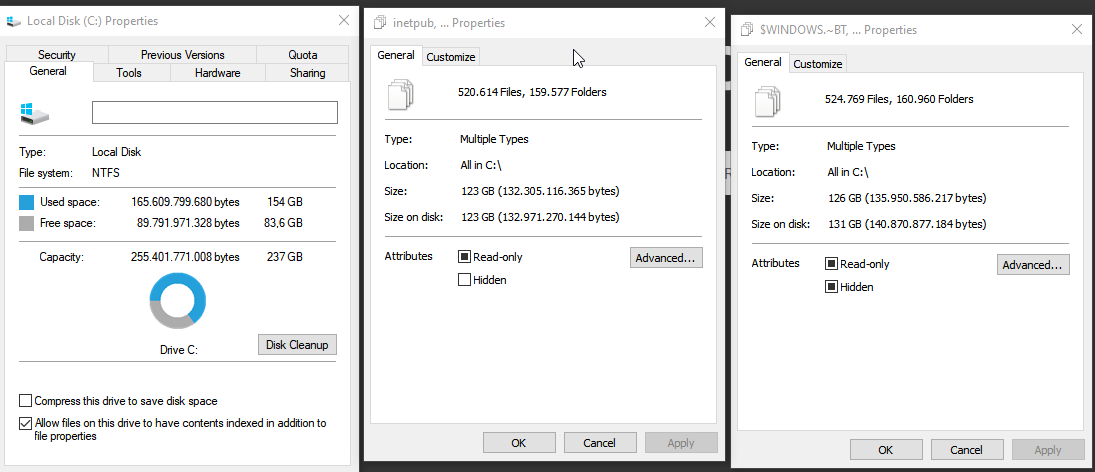Click the $WINDOWS.~BT Properties title bar icon

click(746, 30)
